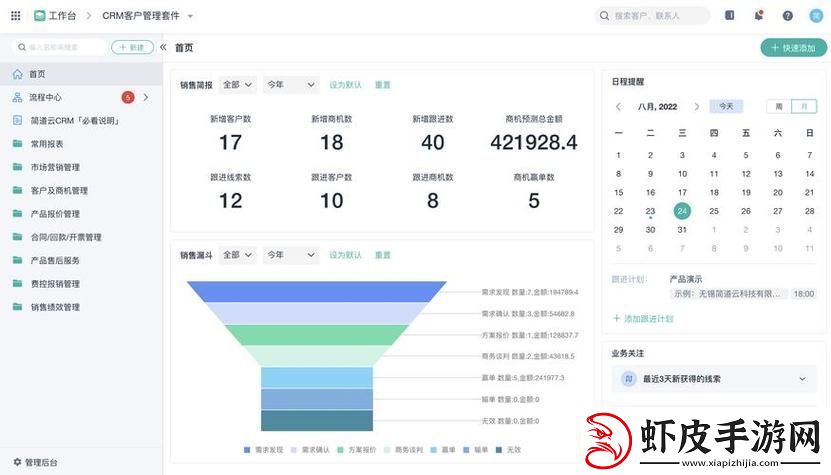Click 设为默认 link in 销售简报
831x475 pixels.
(346, 85)
